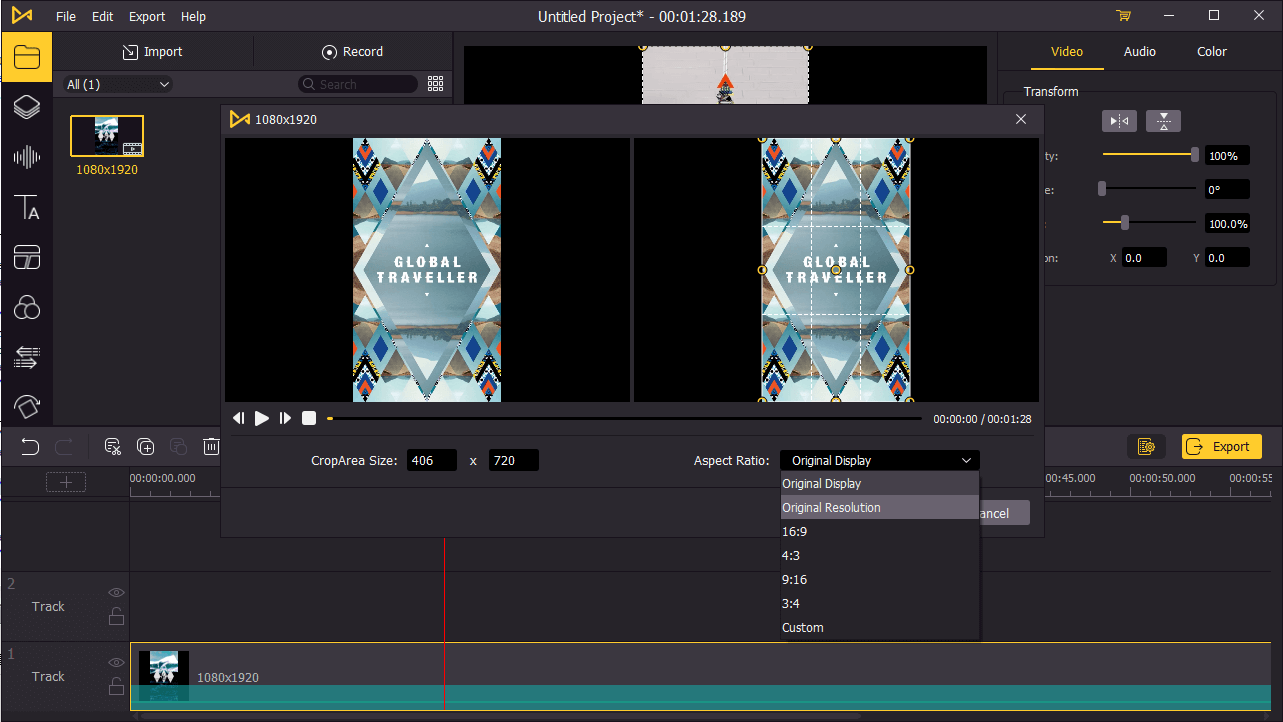Click the duplicate-add icon in timeline toolbar
1283x722 pixels.
tap(146, 447)
